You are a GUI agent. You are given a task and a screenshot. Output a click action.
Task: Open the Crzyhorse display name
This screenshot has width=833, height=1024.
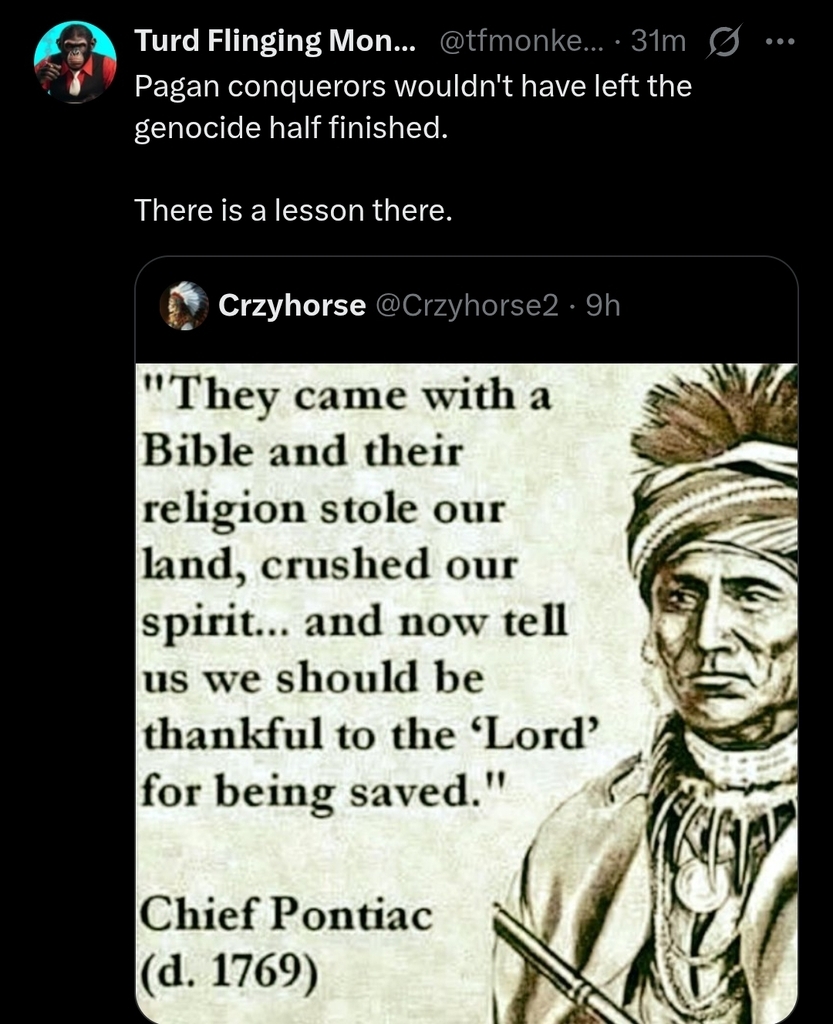point(292,305)
